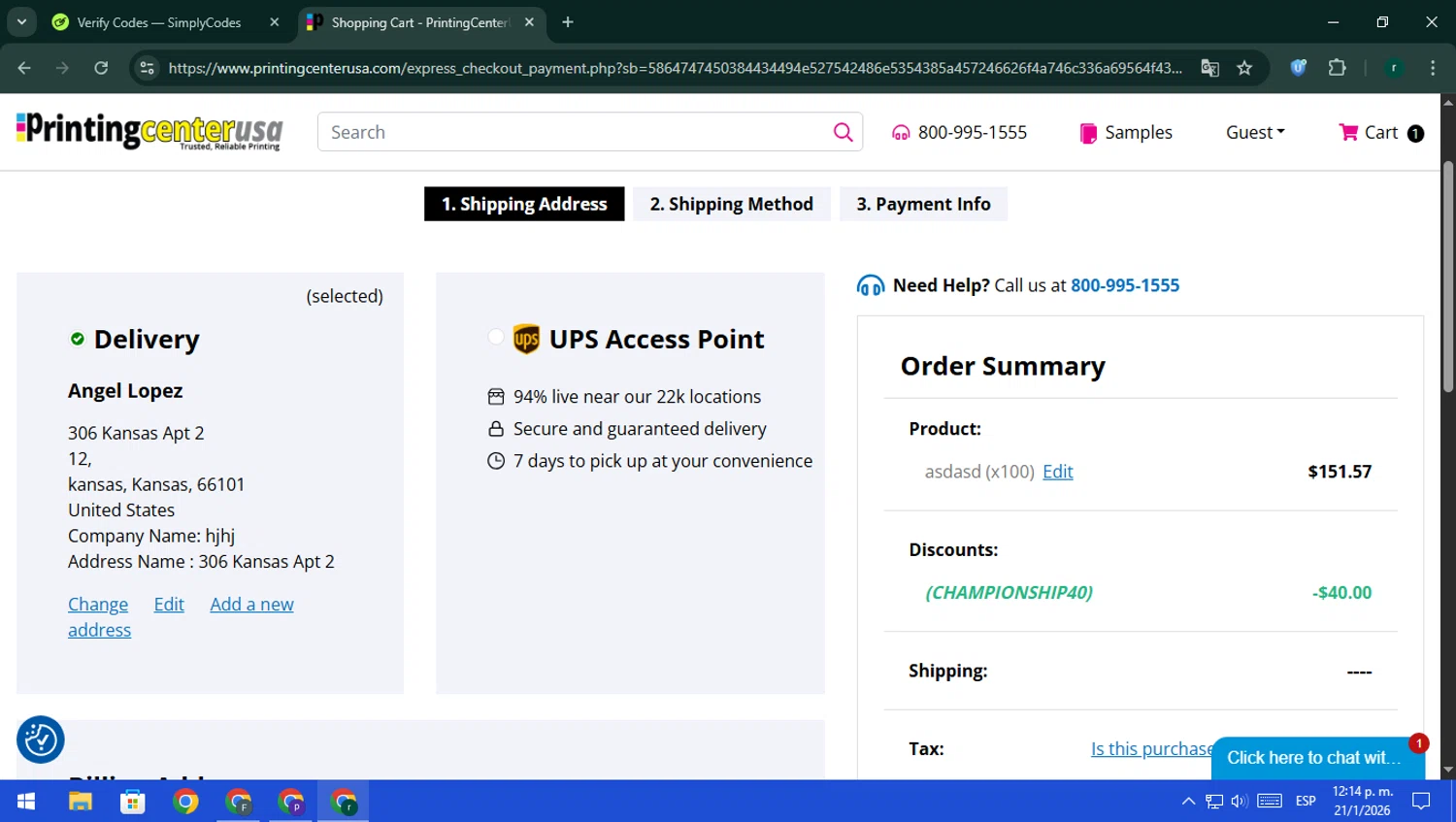Viewport: 1456px width, 822px height.
Task: Click the 800-995-1555 number in the header
Action: 973,132
